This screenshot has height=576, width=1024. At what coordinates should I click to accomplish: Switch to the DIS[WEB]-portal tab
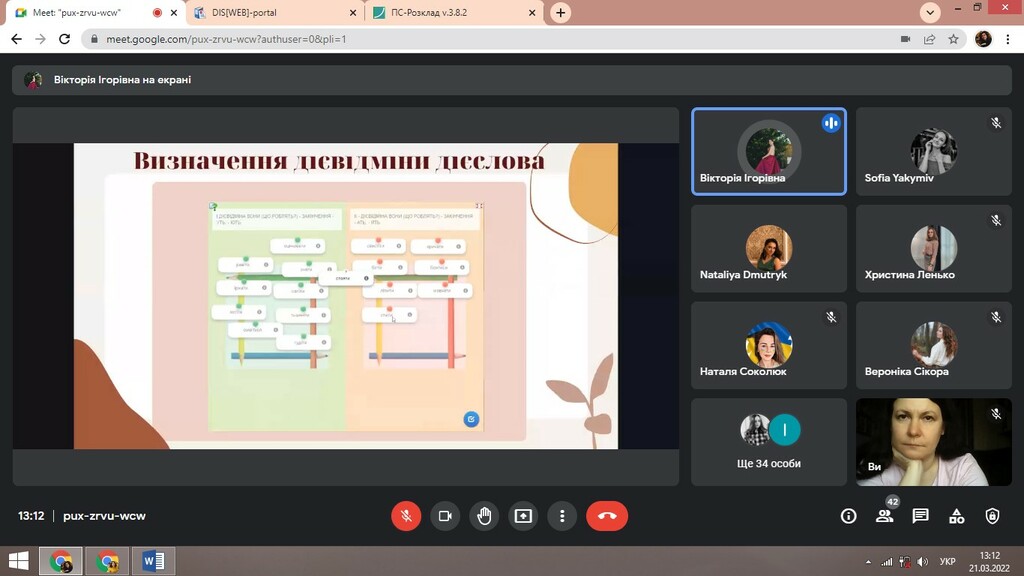(x=275, y=12)
